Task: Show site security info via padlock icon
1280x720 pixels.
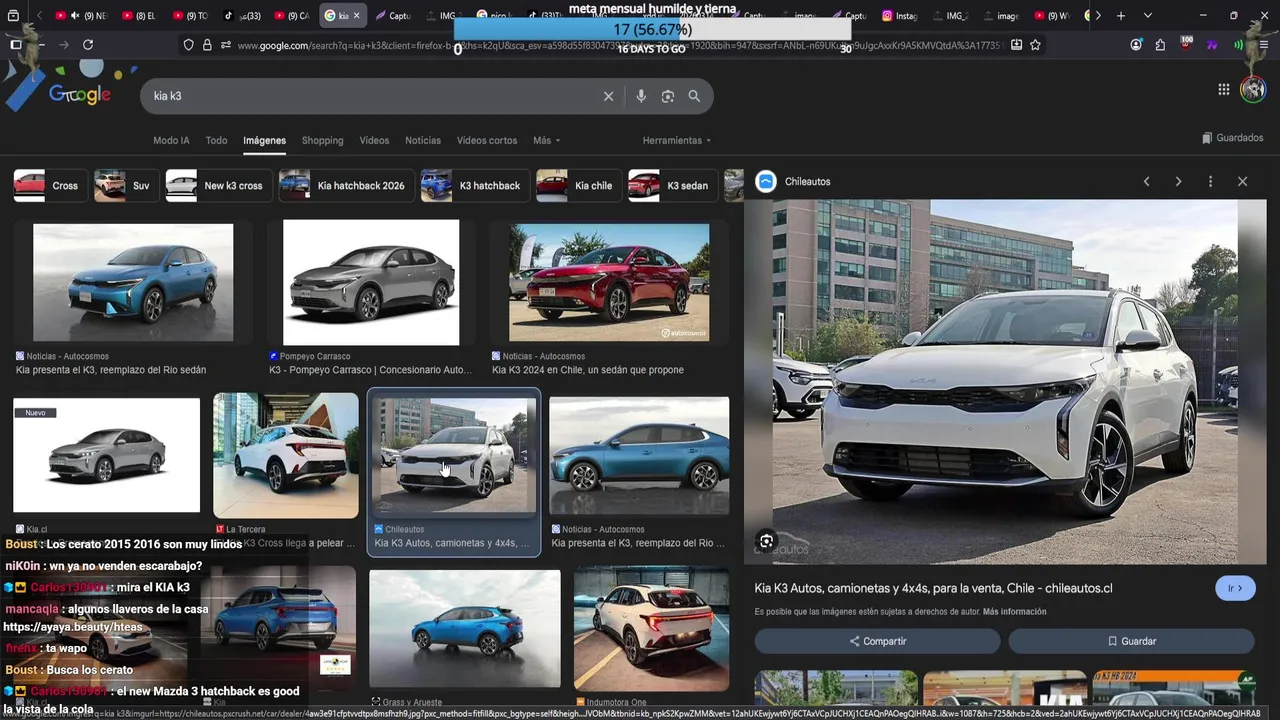Action: click(207, 45)
